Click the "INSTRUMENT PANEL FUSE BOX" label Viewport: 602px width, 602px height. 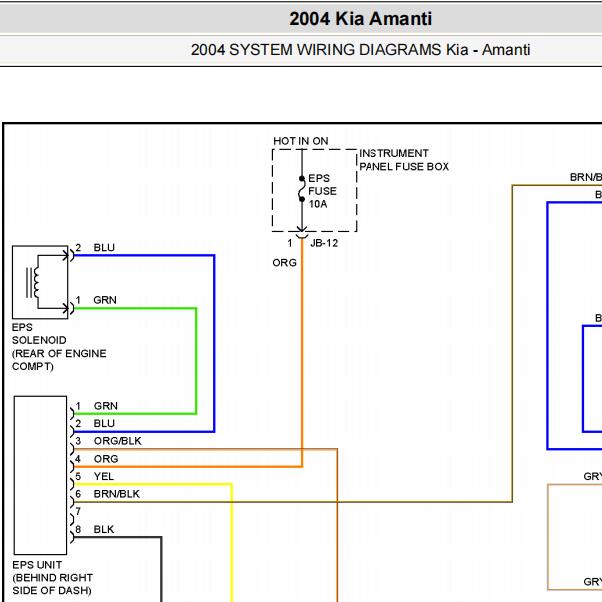click(x=404, y=160)
